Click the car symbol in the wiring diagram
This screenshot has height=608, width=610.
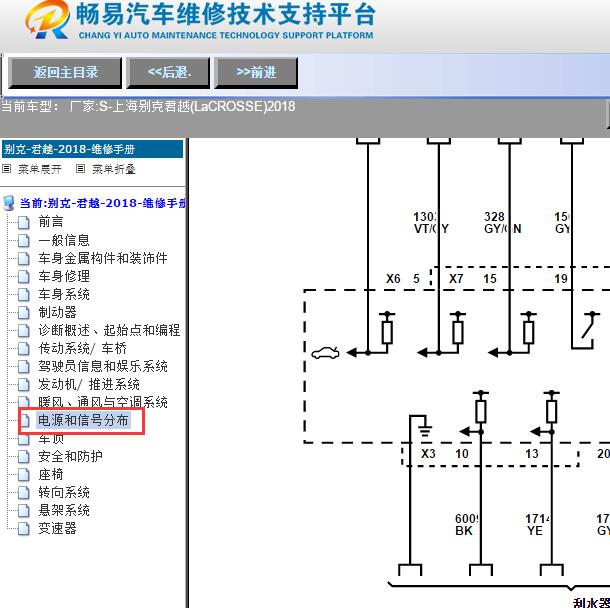click(325, 353)
